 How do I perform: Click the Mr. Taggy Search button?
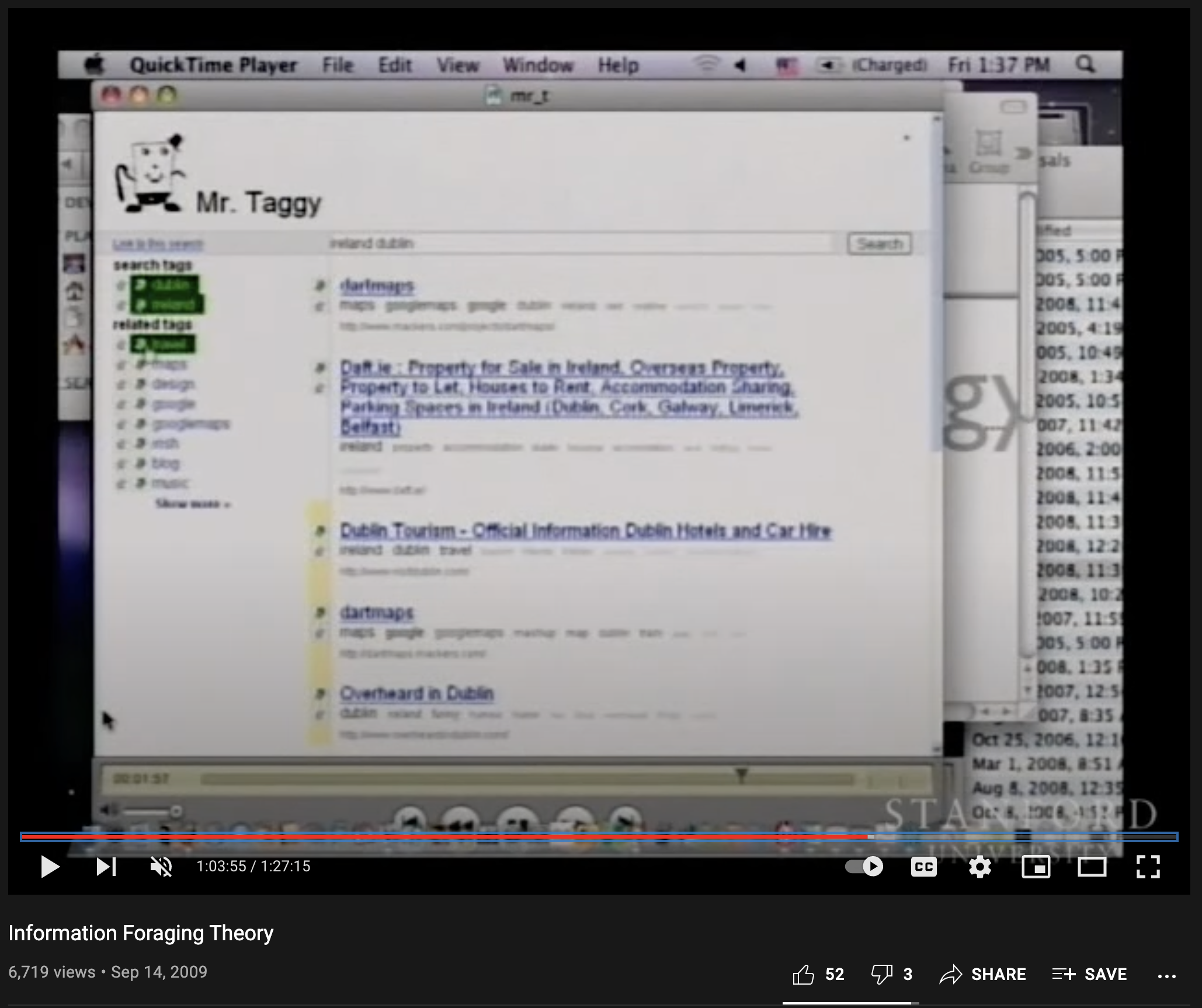tap(879, 244)
